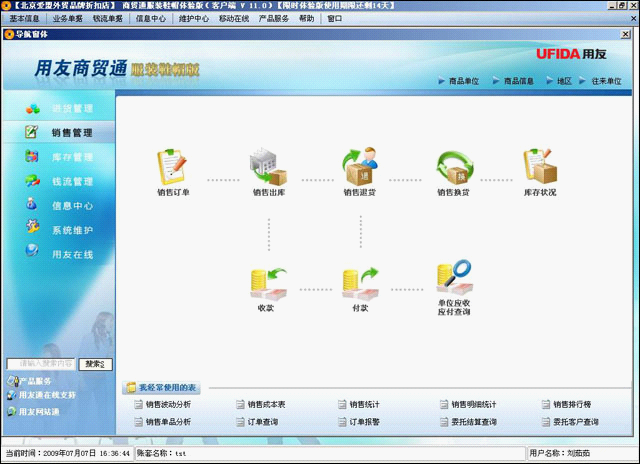The image size is (641, 465).
Task: Open the 基本信息 menu
Action: click(x=25, y=18)
